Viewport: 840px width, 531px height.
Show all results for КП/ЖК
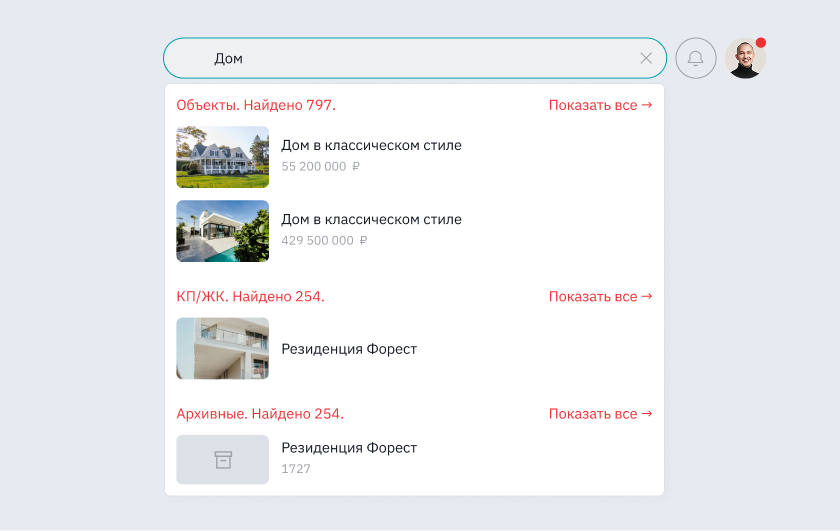600,297
